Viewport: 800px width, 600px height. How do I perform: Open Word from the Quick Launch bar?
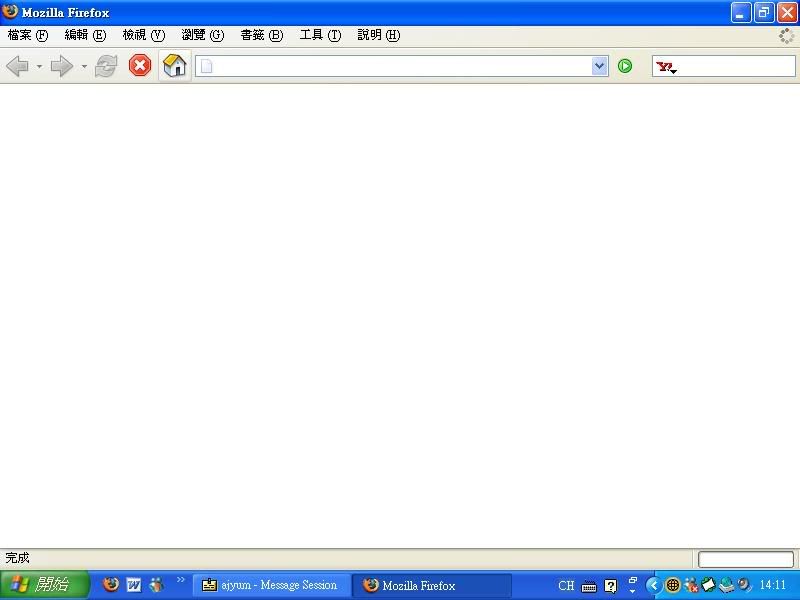tap(134, 585)
